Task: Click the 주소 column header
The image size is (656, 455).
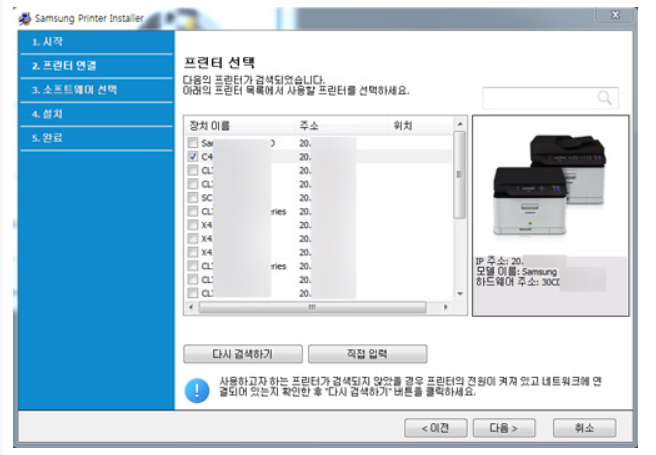Action: (x=342, y=126)
